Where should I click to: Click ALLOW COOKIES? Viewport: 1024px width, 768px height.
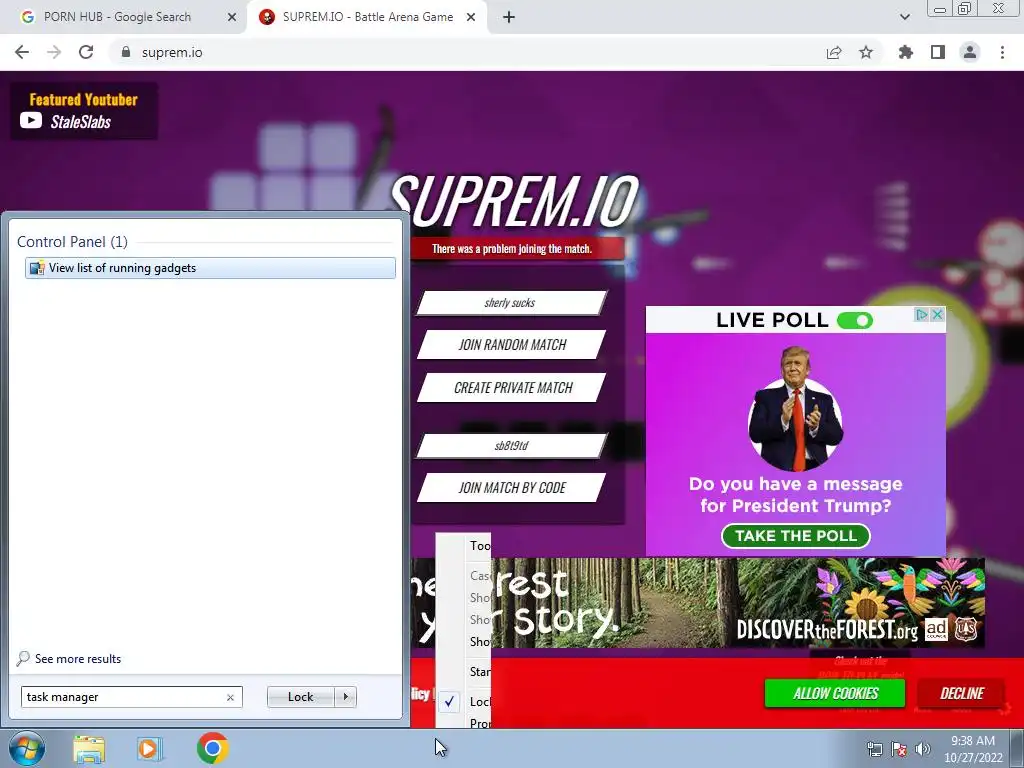pyautogui.click(x=835, y=694)
